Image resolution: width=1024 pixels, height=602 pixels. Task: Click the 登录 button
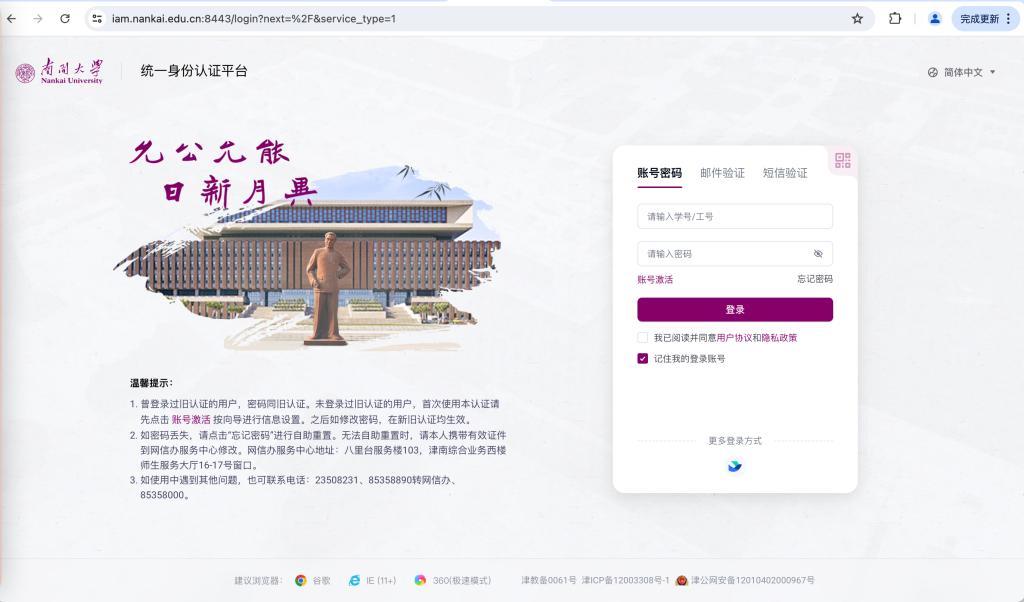tap(735, 309)
